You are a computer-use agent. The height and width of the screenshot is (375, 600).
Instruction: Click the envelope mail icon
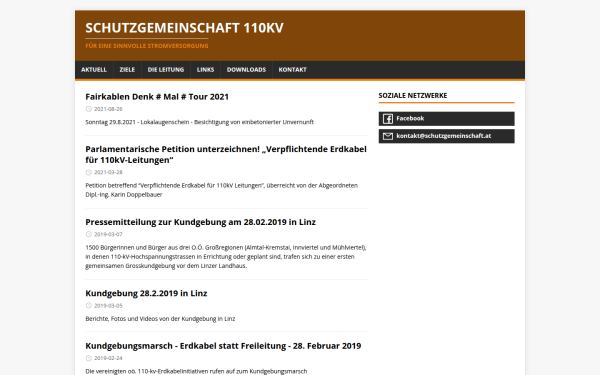point(388,136)
